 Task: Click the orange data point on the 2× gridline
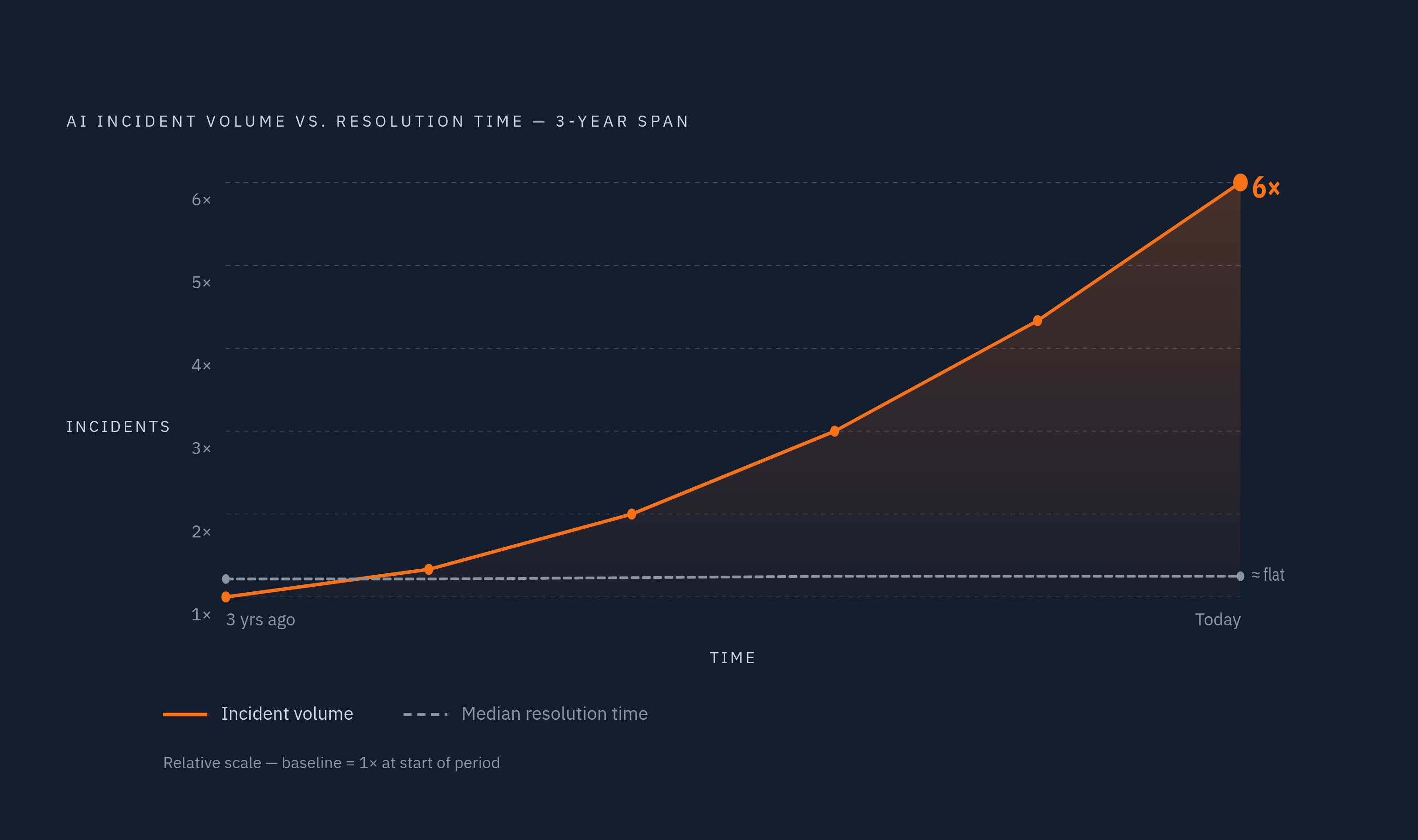632,514
